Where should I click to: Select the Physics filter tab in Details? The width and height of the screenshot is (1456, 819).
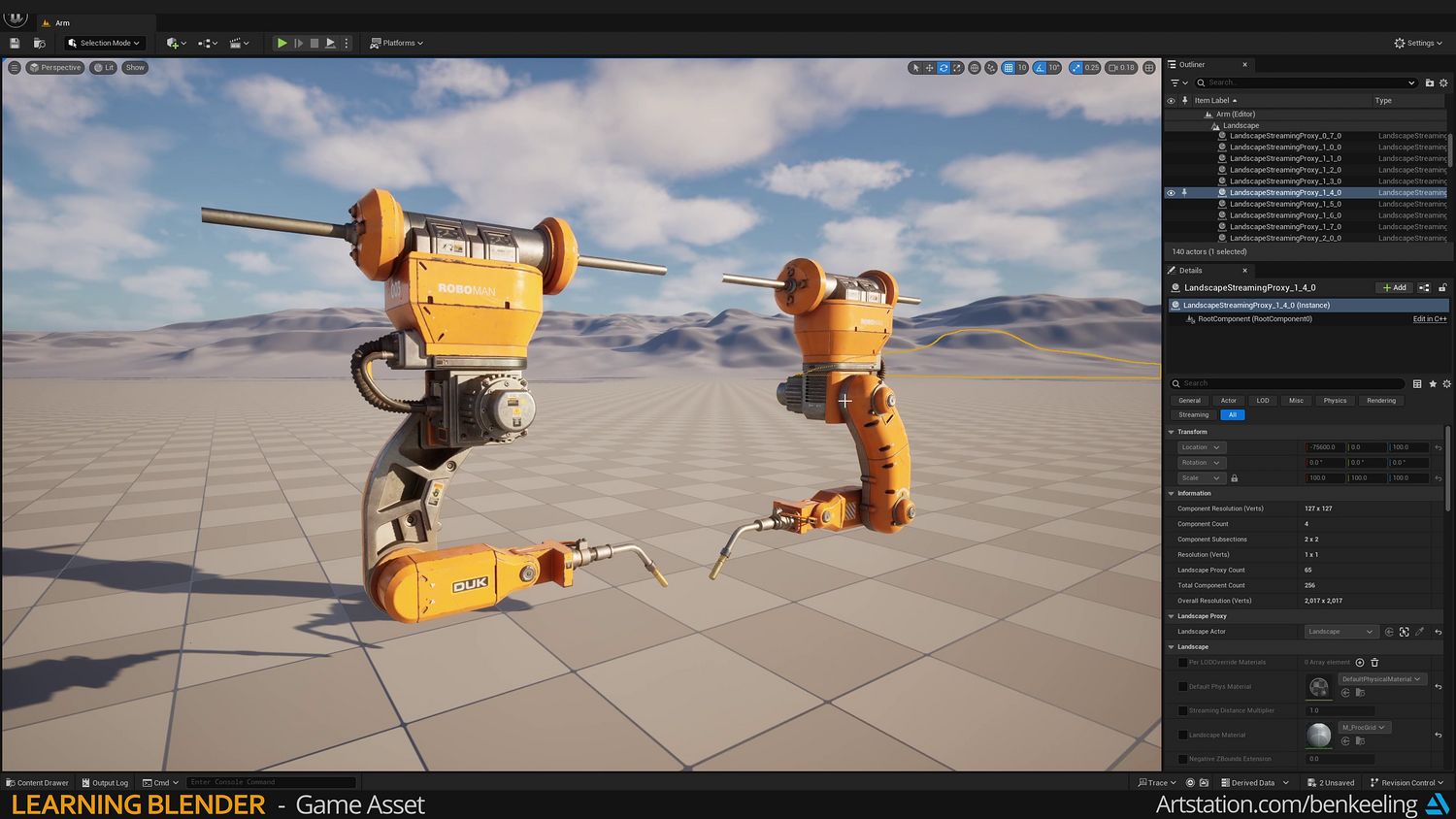coord(1335,401)
